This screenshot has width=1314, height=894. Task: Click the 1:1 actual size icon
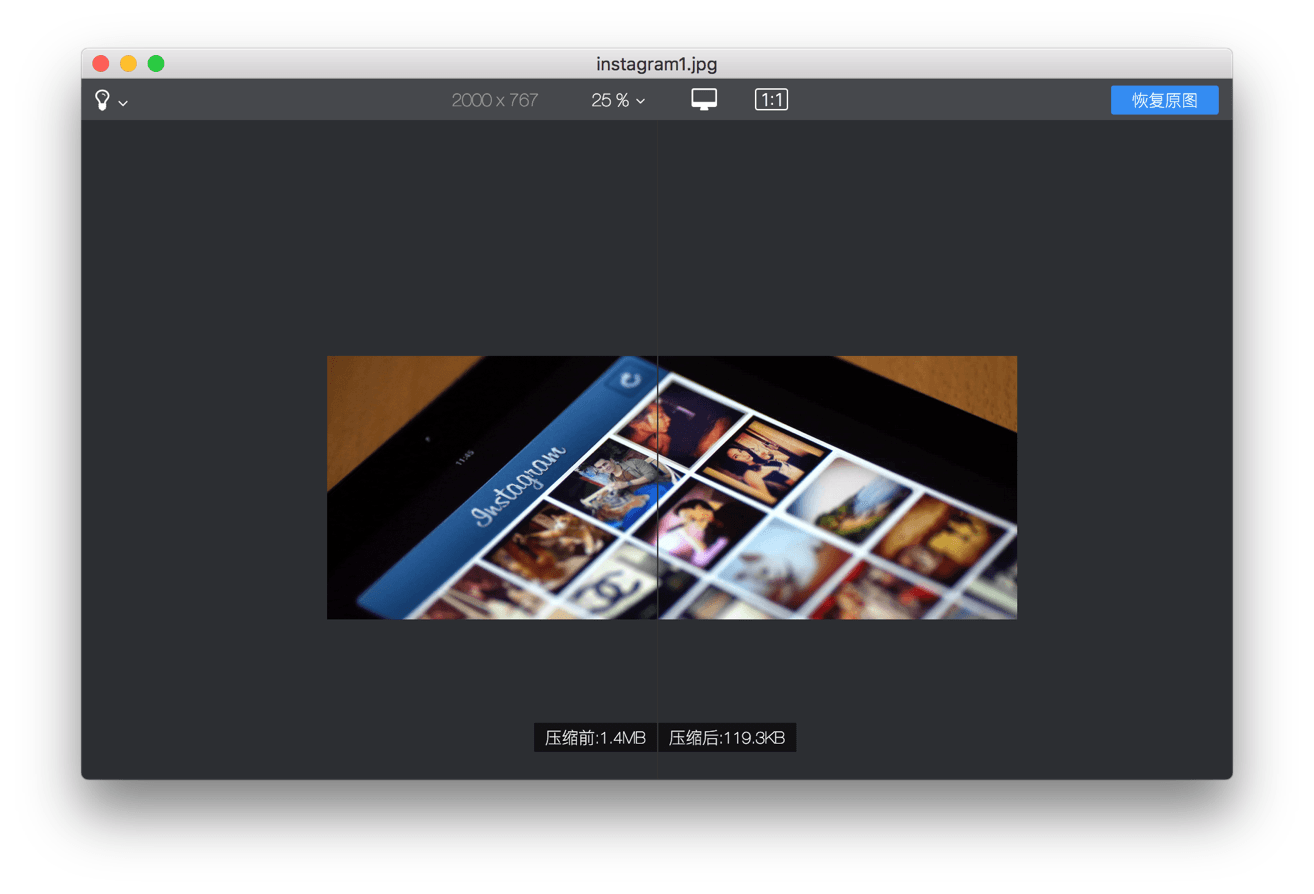click(x=771, y=99)
